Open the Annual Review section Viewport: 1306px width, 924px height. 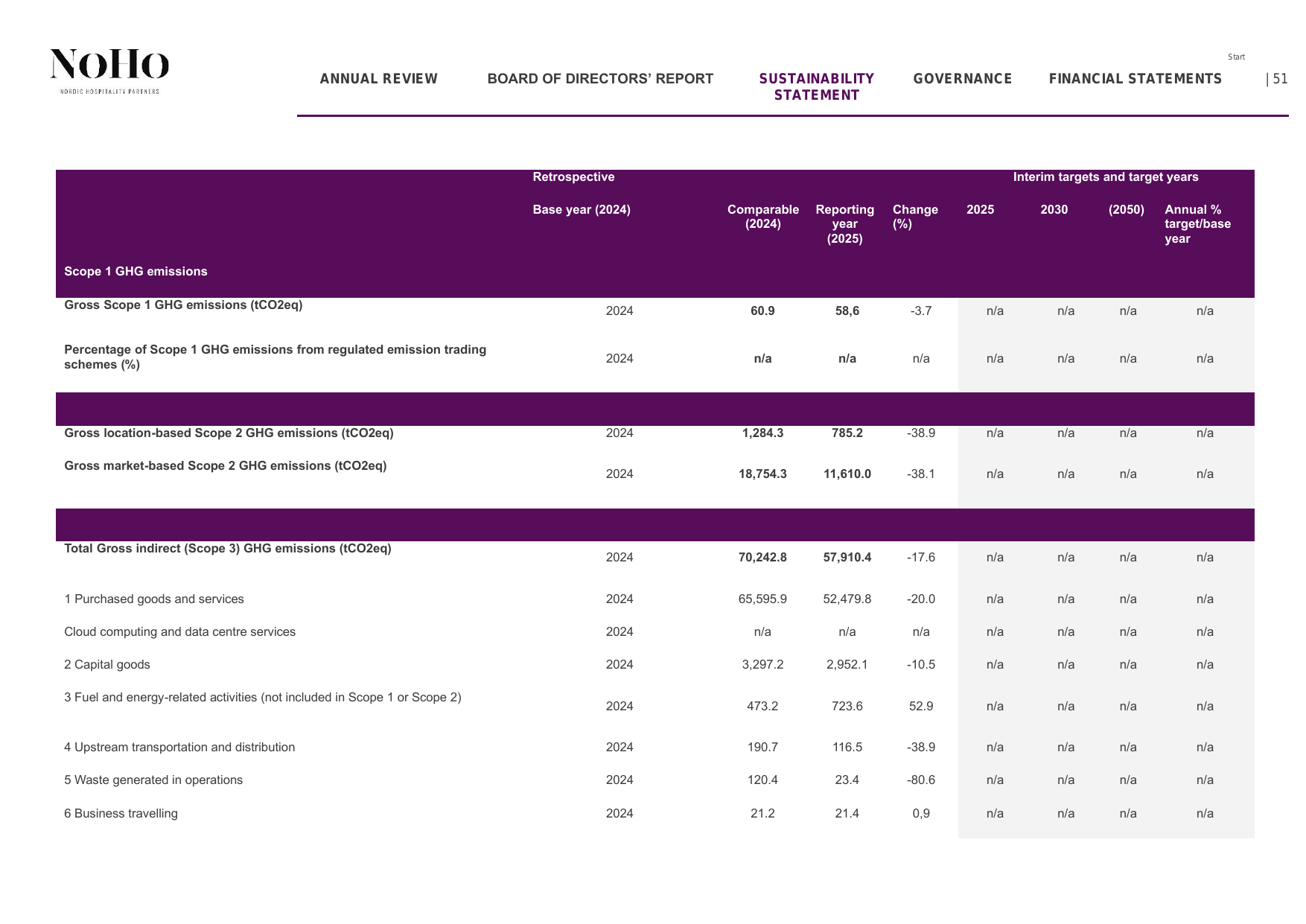click(379, 79)
